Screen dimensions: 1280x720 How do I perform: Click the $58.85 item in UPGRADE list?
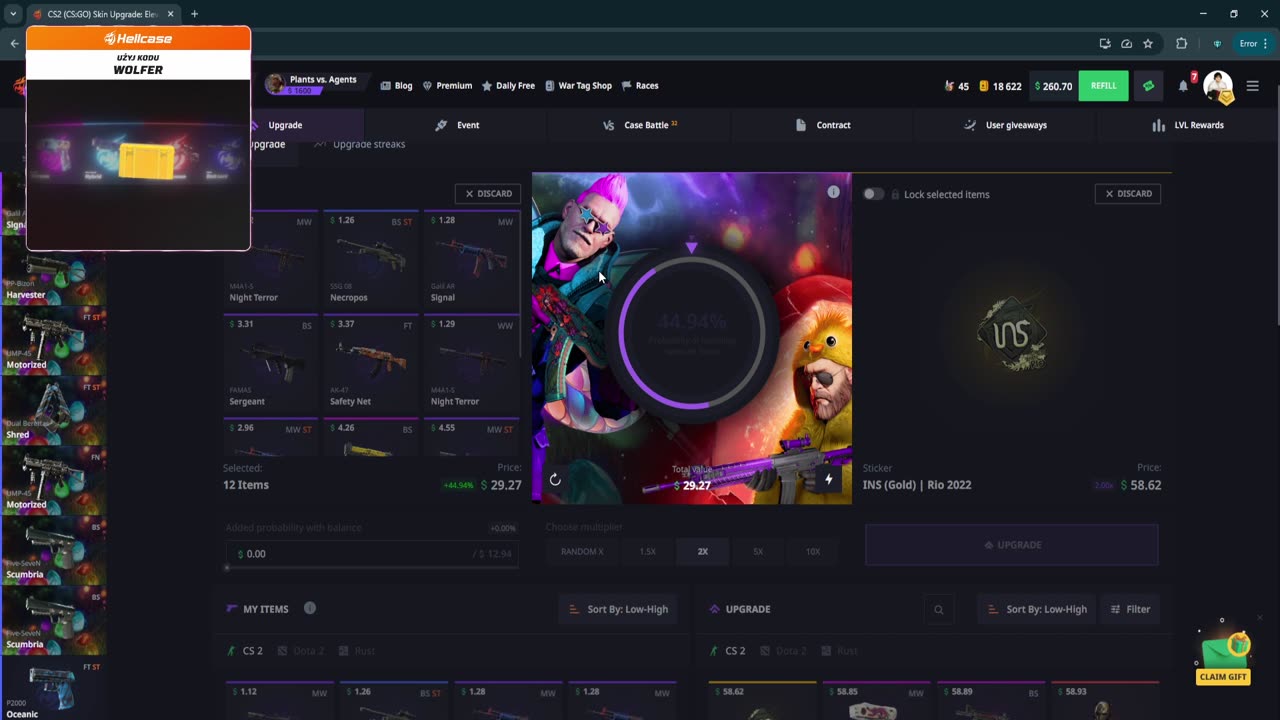[876, 701]
